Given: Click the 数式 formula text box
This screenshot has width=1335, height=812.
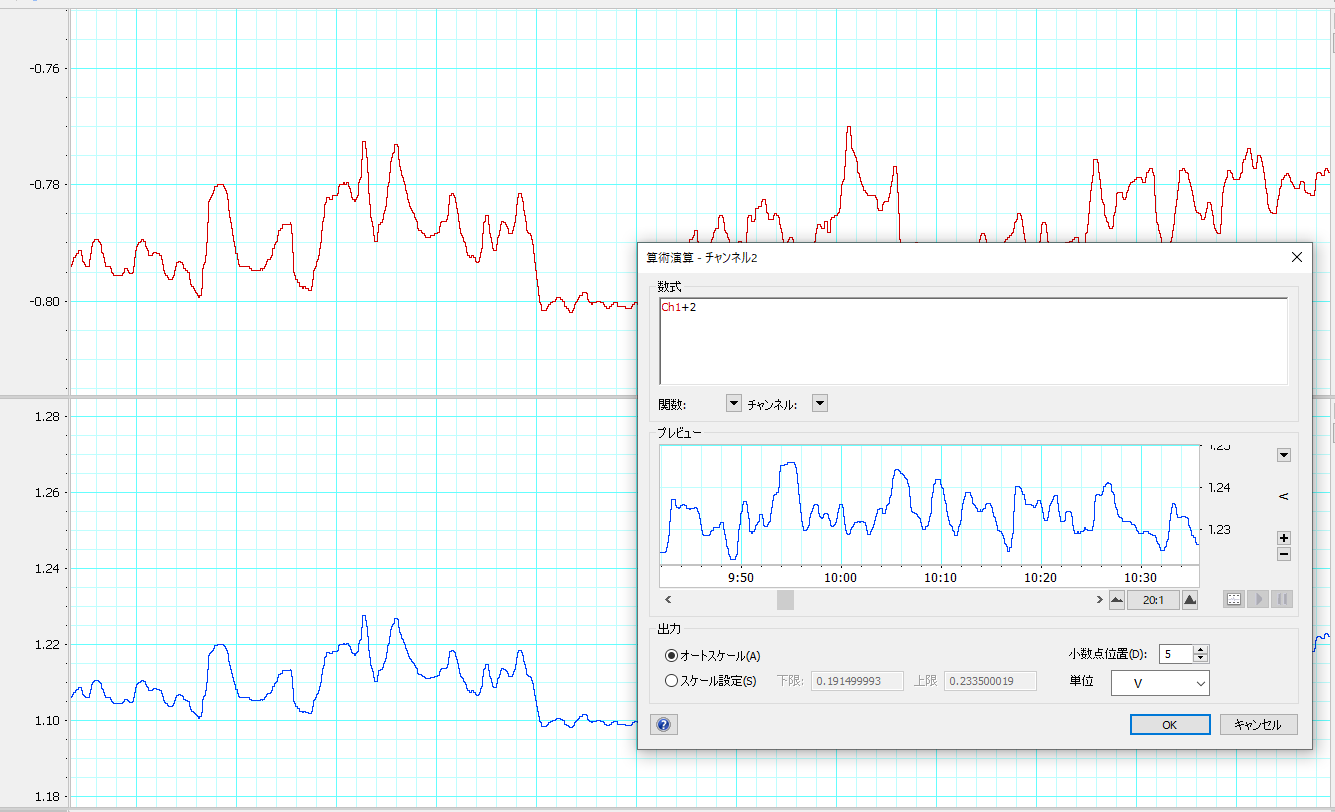Looking at the screenshot, I should tap(973, 341).
